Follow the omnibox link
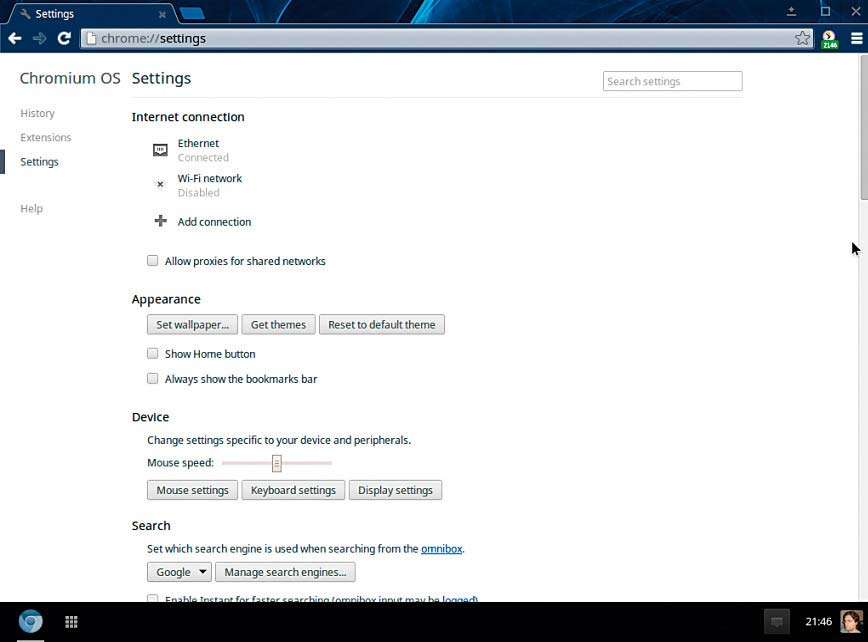This screenshot has height=642, width=868. pos(441,548)
